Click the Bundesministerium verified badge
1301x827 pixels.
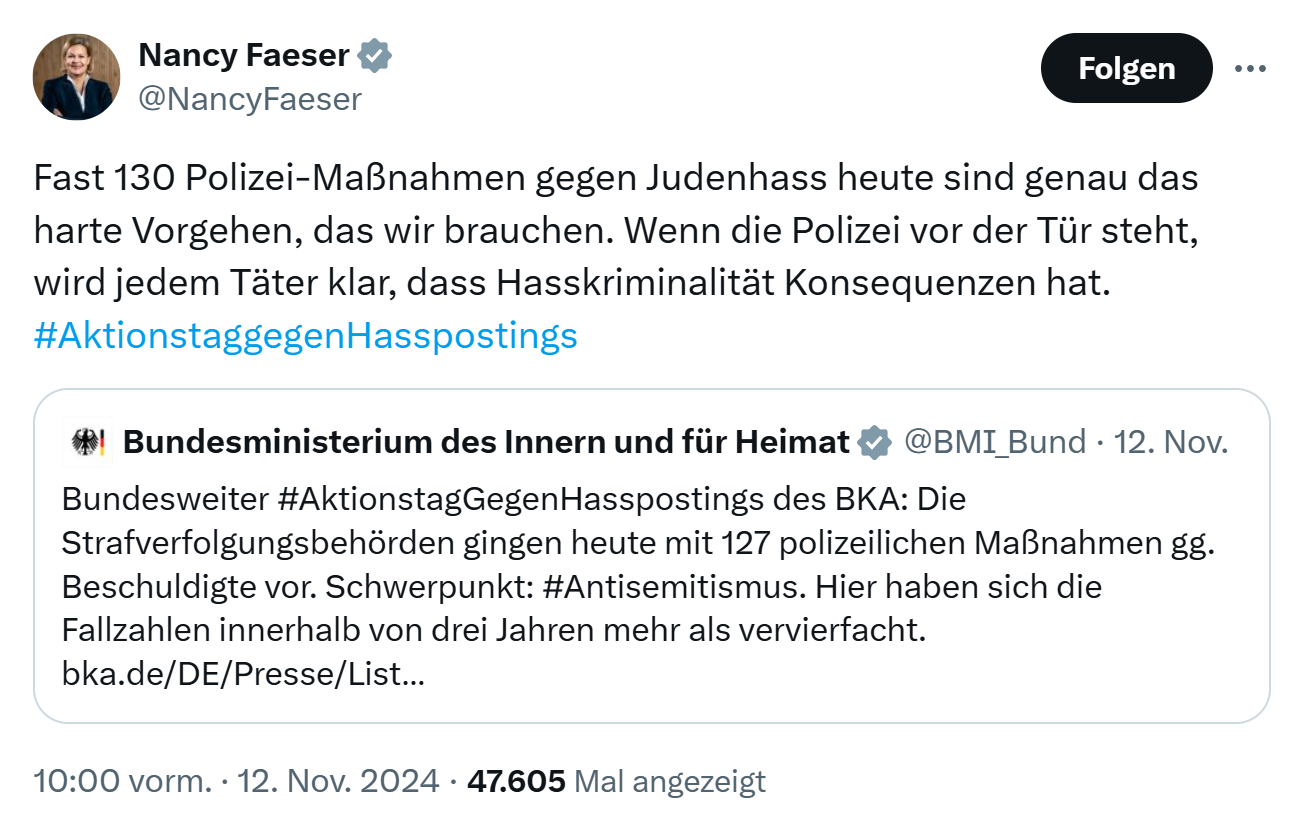pyautogui.click(x=874, y=442)
